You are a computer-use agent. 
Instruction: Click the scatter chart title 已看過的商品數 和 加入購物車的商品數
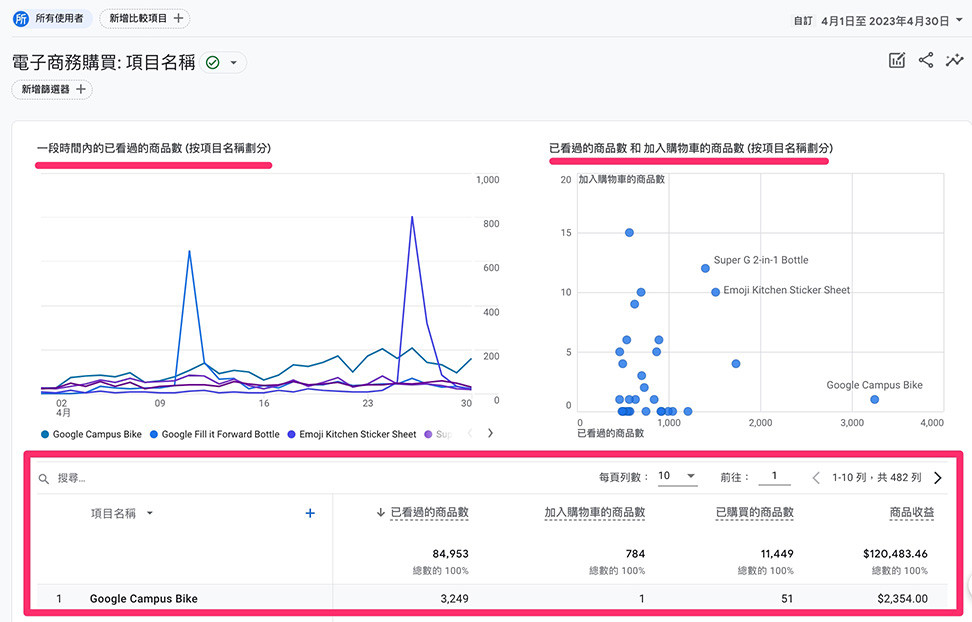tap(691, 148)
